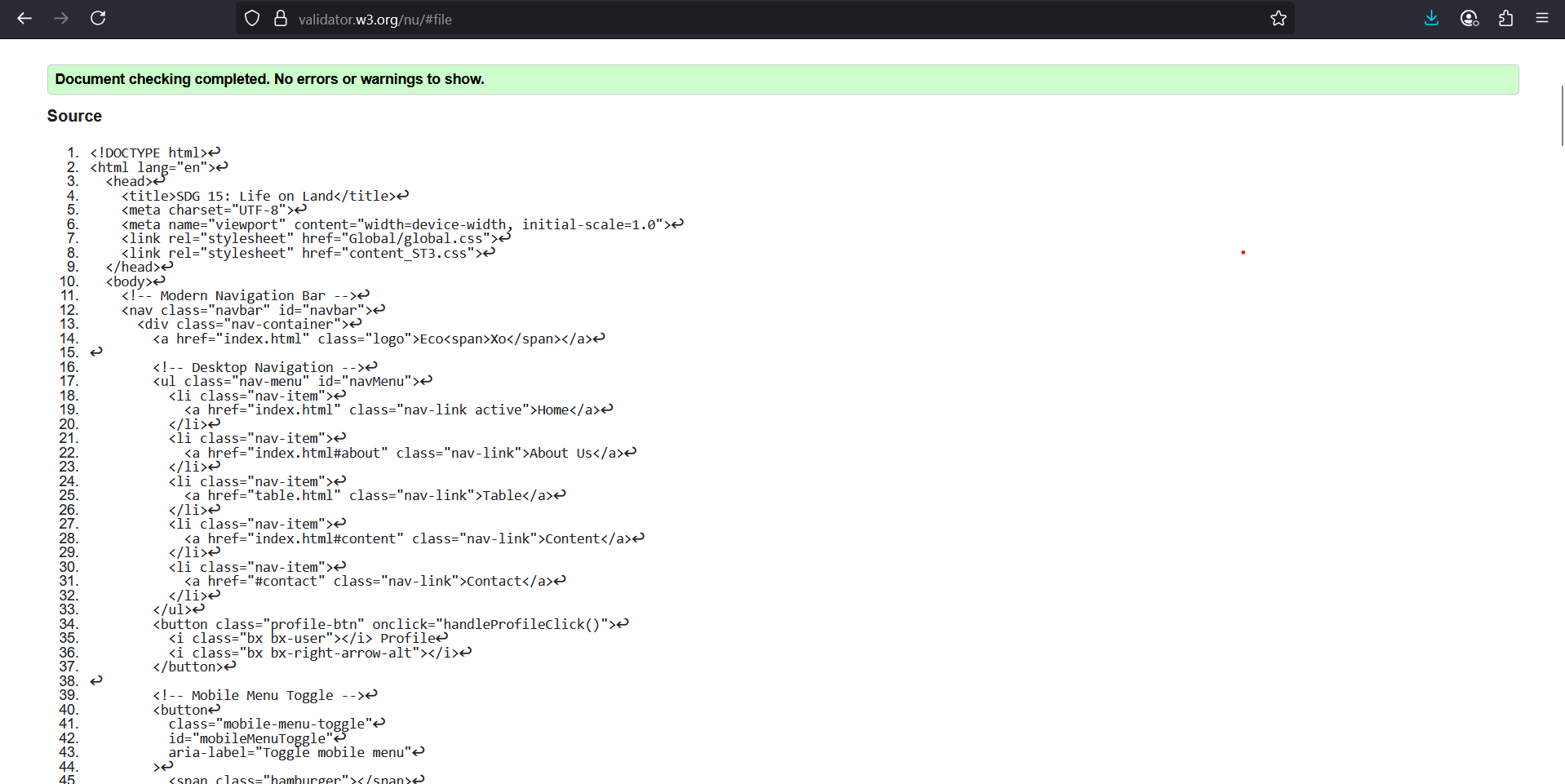Click the '</button>' closing line
The image size is (1565, 784).
coord(195,667)
